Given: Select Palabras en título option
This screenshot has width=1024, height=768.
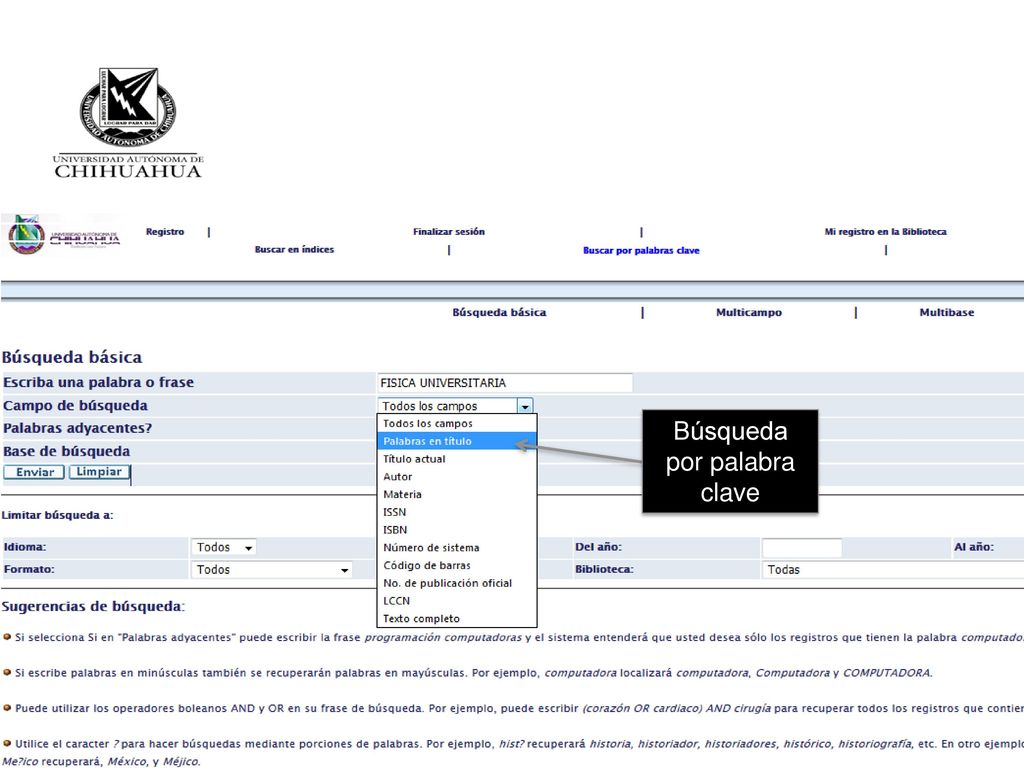Looking at the screenshot, I should coord(456,441).
